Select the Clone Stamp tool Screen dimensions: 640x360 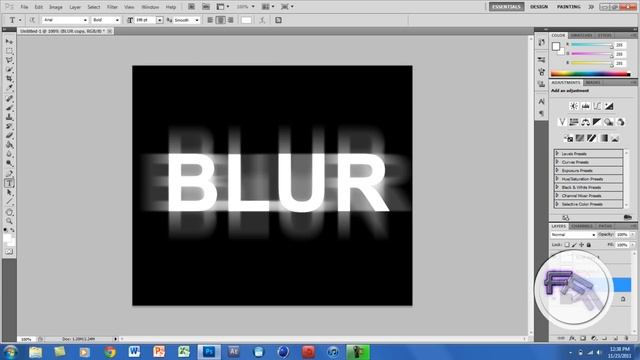9,117
